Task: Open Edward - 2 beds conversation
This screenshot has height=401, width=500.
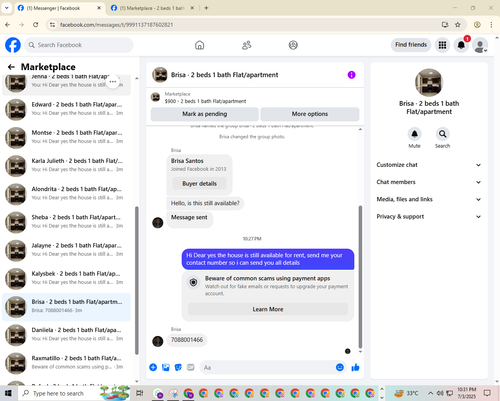Action: (x=66, y=109)
